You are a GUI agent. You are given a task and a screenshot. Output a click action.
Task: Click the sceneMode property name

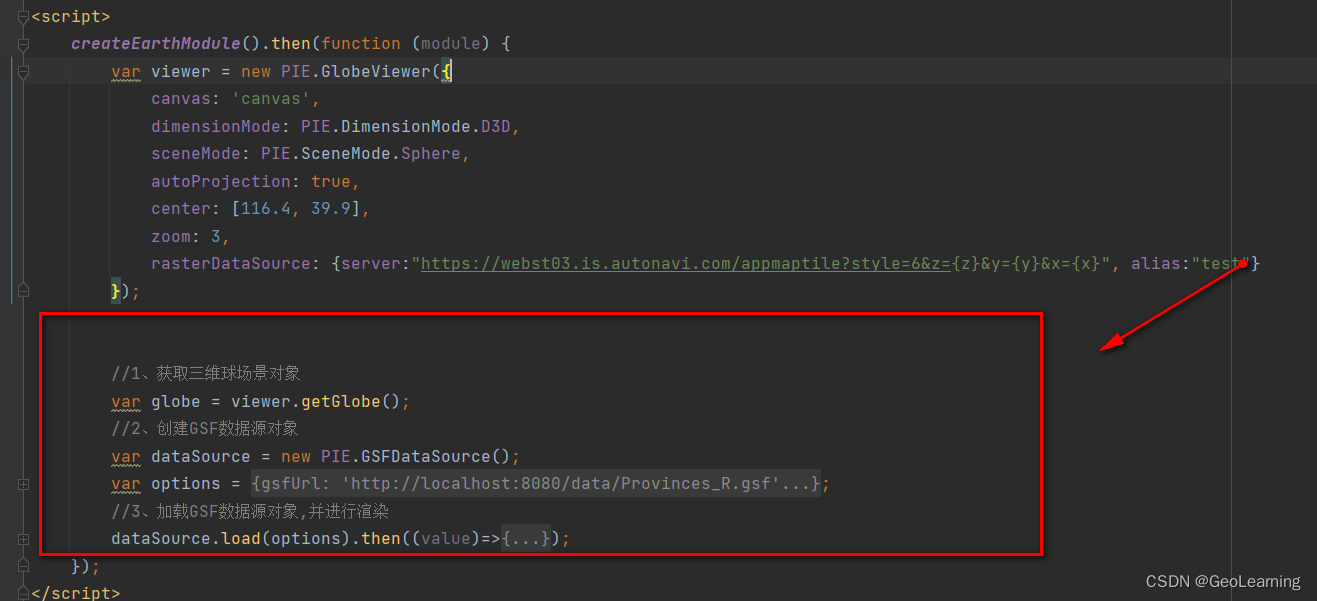coord(196,154)
